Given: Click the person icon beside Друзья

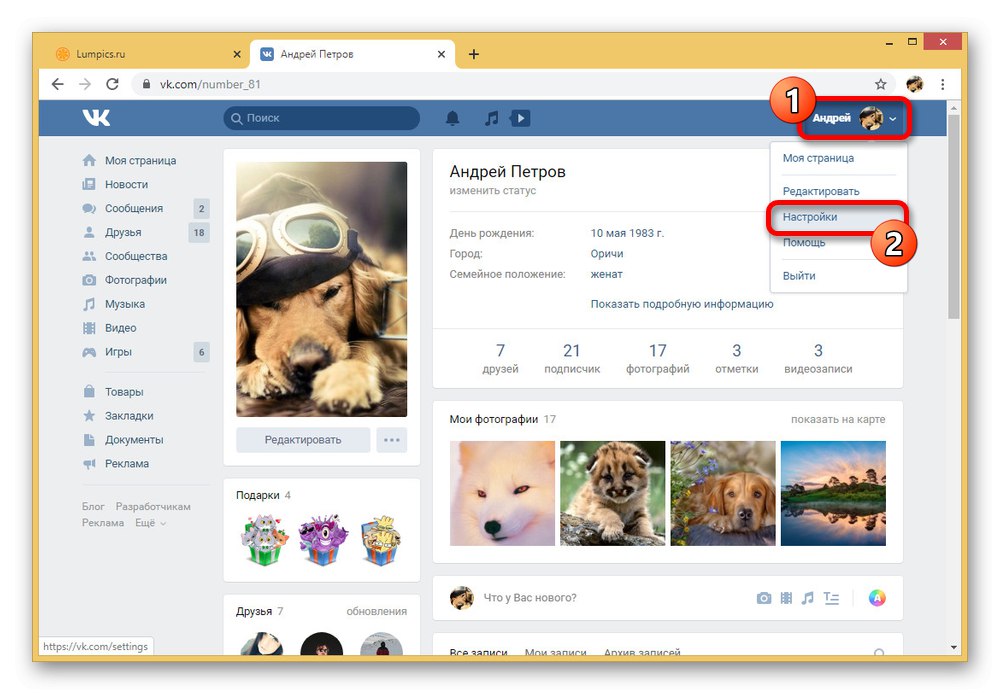Looking at the screenshot, I should [89, 232].
